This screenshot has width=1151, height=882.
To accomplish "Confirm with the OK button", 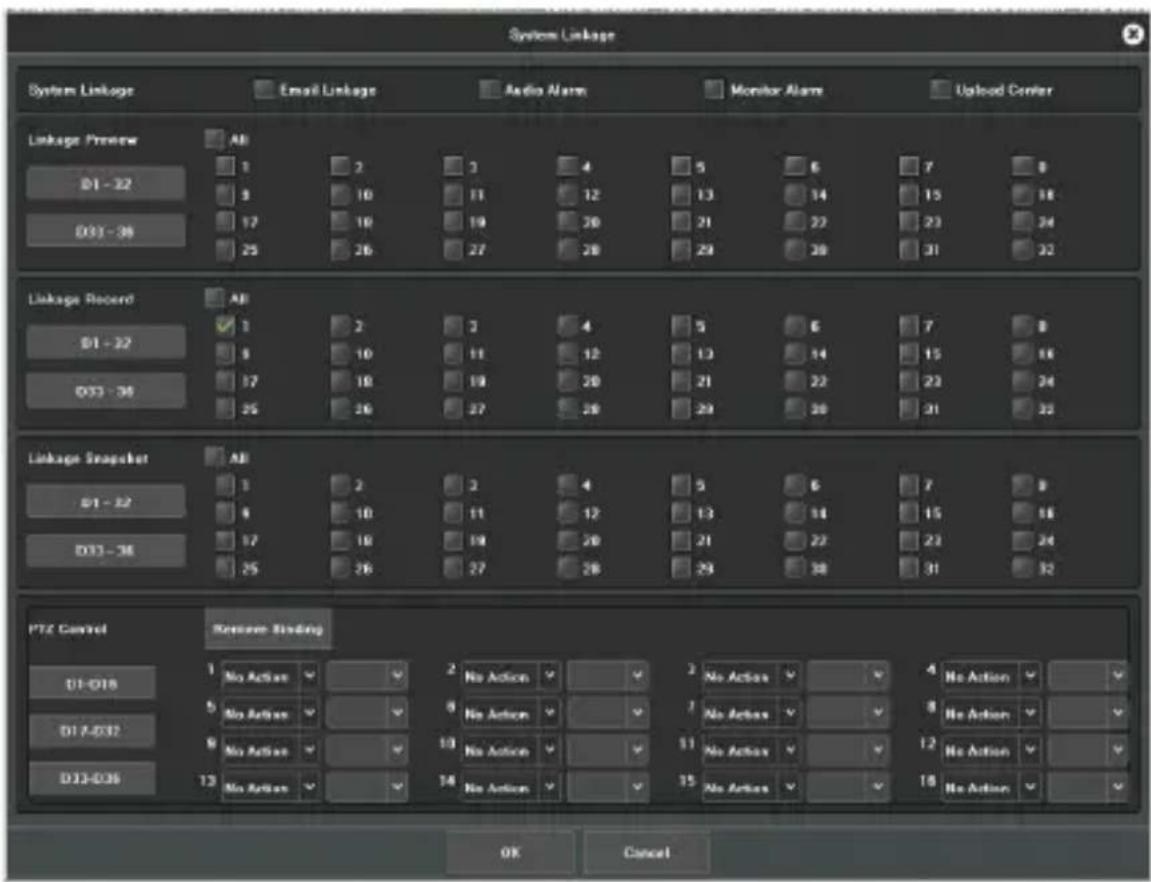I will click(x=510, y=852).
